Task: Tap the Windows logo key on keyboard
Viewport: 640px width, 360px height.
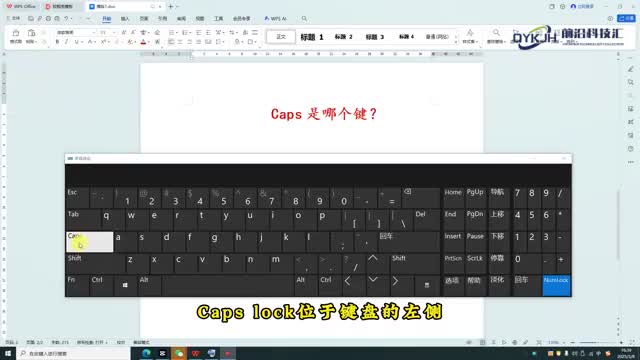Action: (x=125, y=285)
